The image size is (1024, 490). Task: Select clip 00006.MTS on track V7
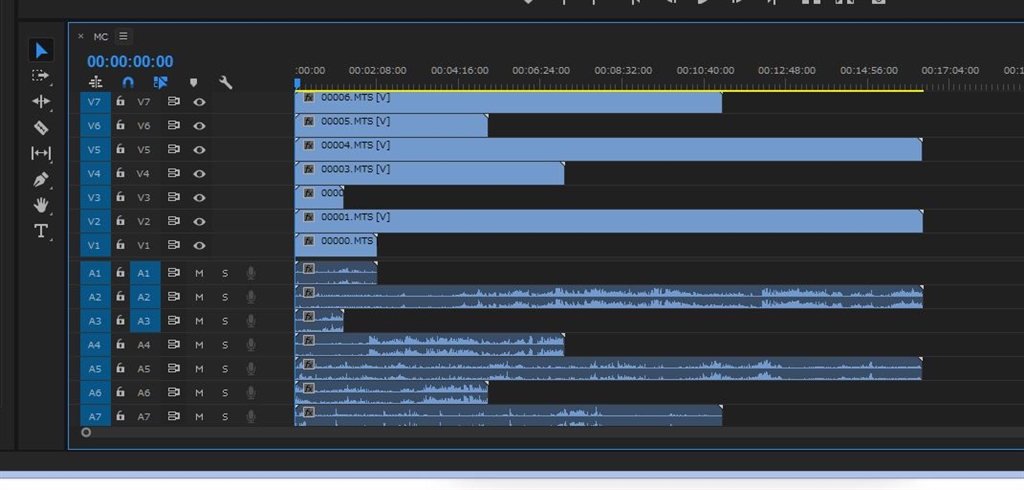pos(508,103)
